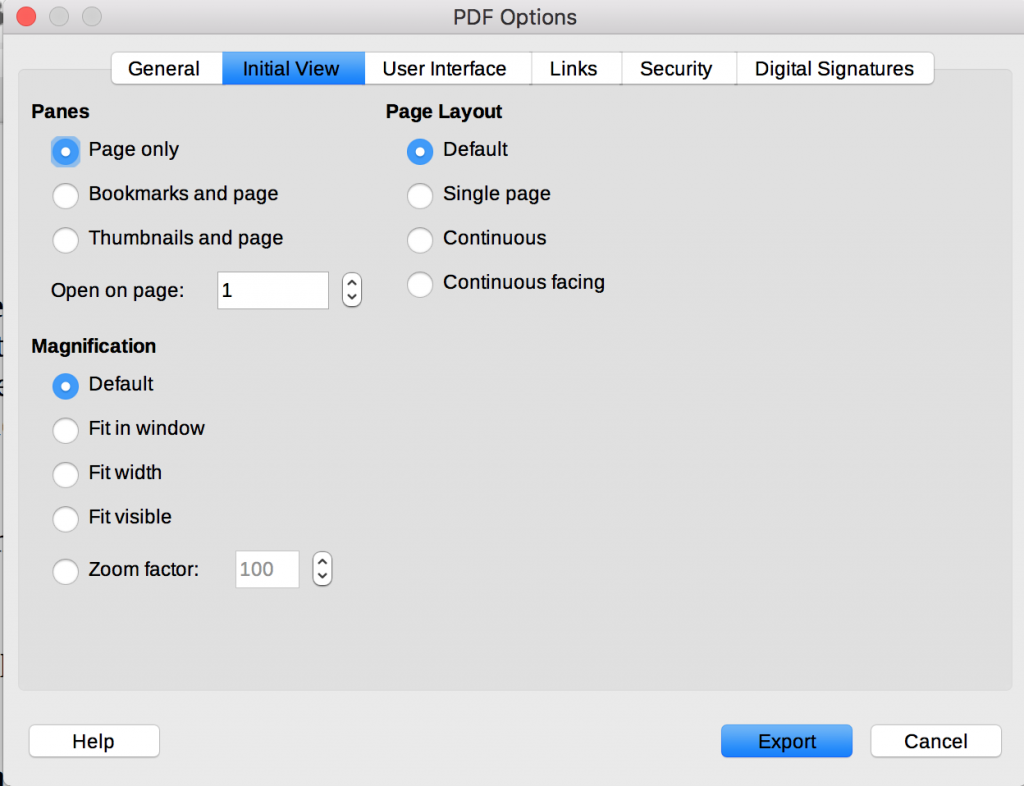Decrease zoom factor using its stepper arrow
This screenshot has width=1024, height=786.
tap(321, 575)
